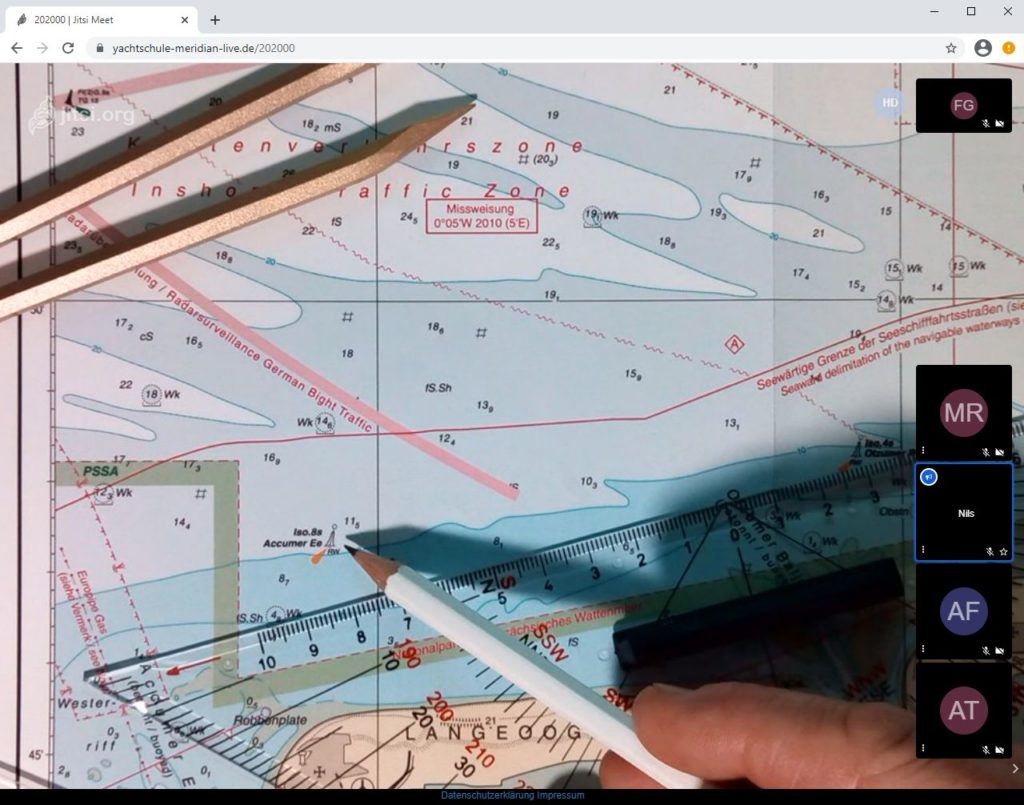The height and width of the screenshot is (805, 1024).
Task: Go back to the previous page
Action: (16, 48)
